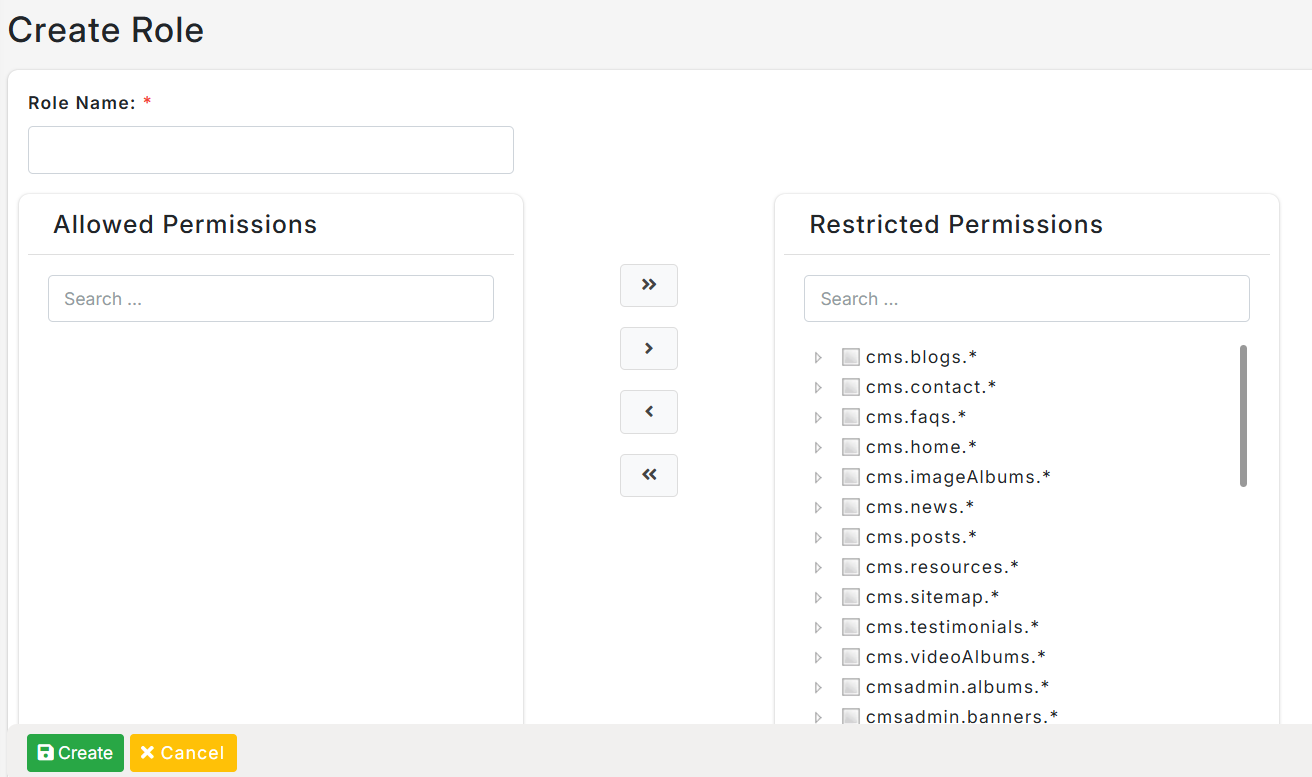Check the cms.blogs.* checkbox
1312x777 pixels.
(x=851, y=357)
